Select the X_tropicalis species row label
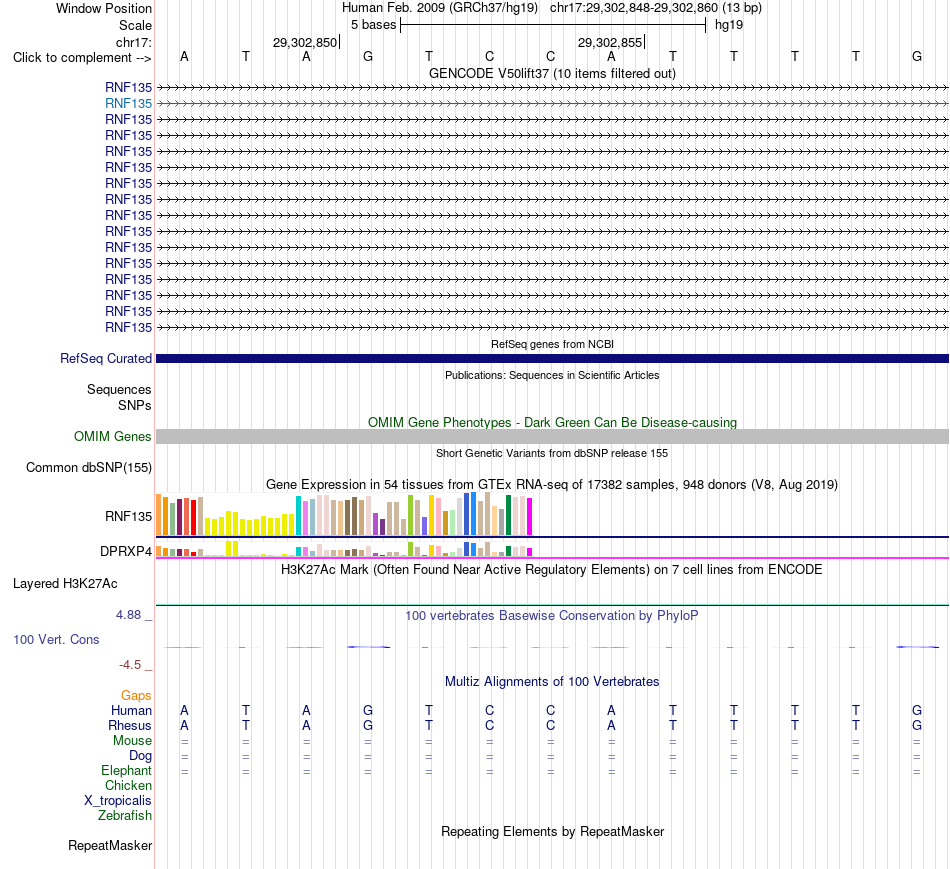This screenshot has width=950, height=869. coord(118,801)
